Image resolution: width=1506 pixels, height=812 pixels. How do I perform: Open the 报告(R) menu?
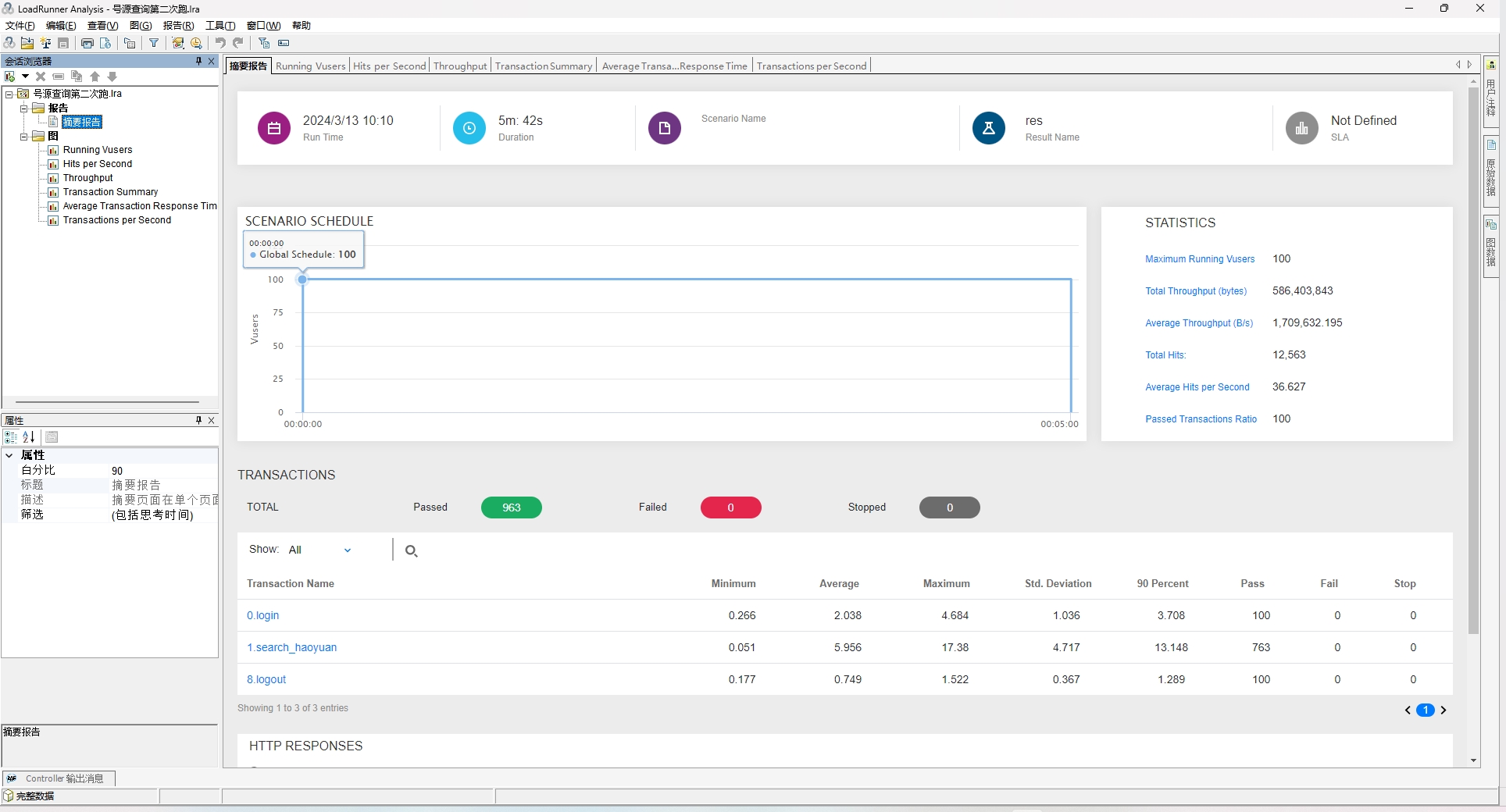tap(178, 26)
